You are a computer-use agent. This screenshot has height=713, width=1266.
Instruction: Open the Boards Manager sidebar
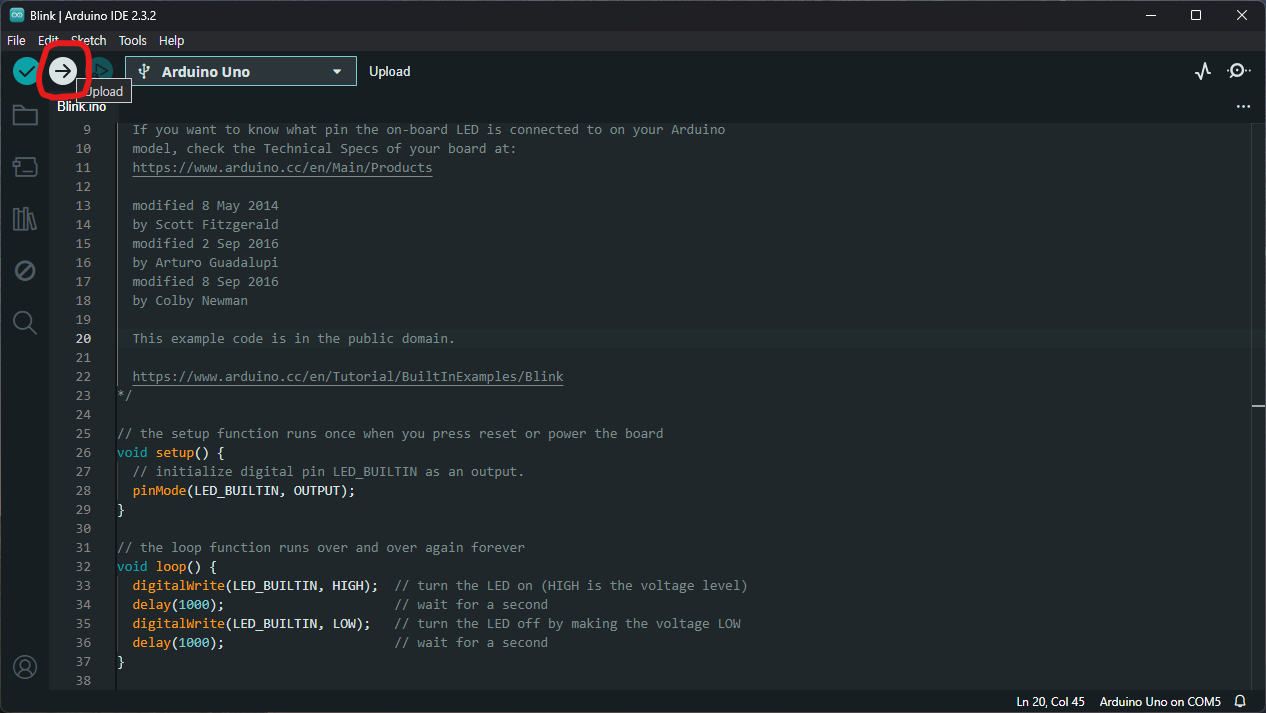pos(25,167)
